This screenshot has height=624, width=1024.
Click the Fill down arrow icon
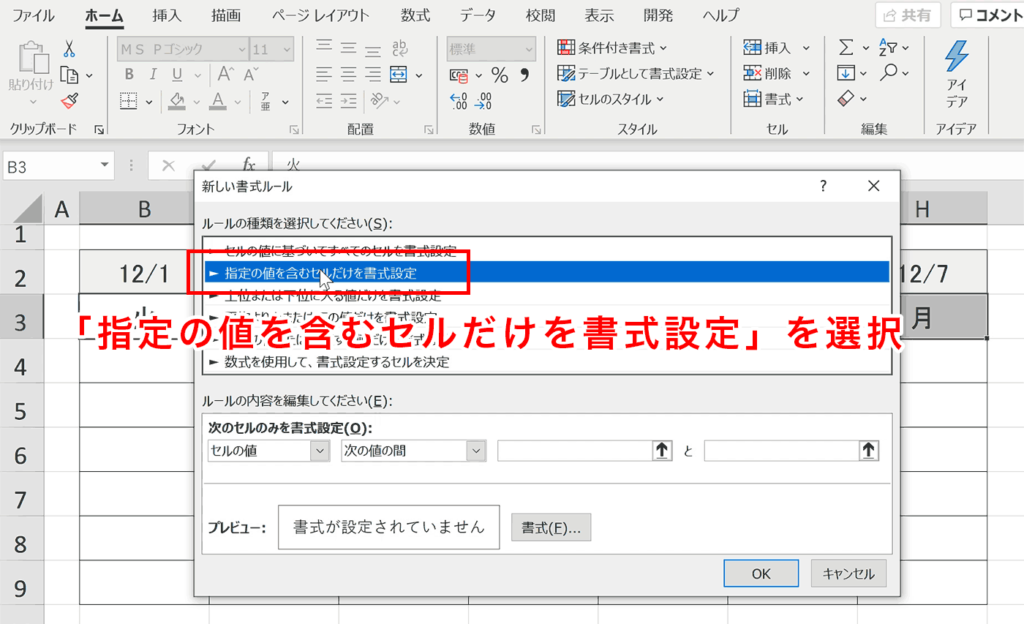tap(846, 73)
